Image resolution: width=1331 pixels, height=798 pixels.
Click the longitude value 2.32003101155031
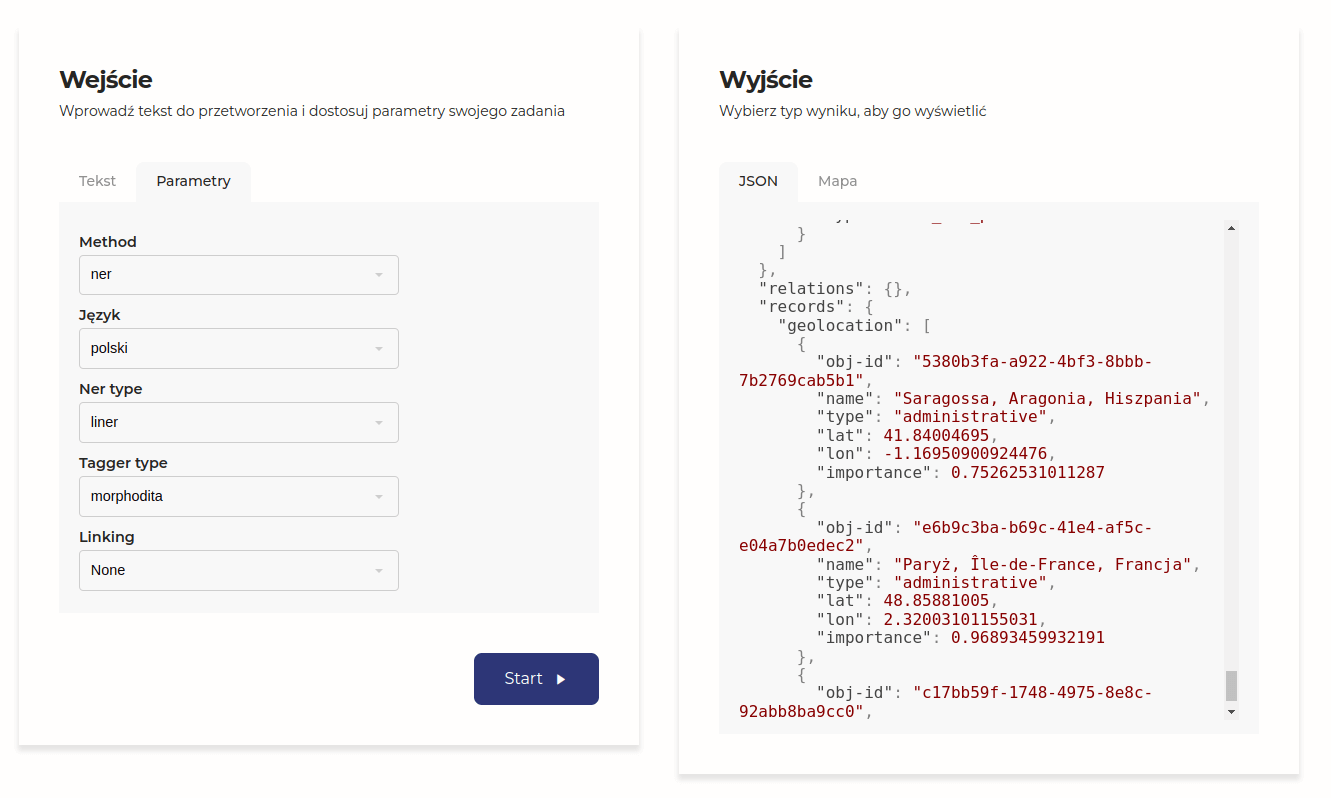coord(960,619)
